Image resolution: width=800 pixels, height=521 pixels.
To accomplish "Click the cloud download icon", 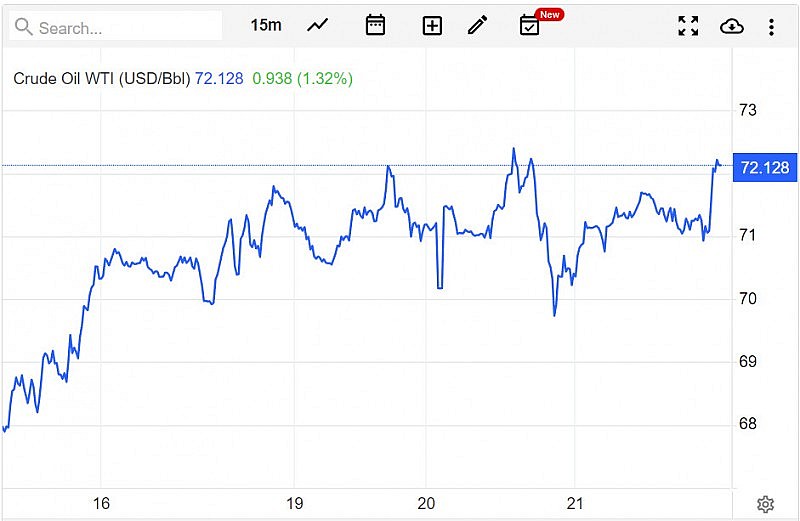I will tap(732, 26).
